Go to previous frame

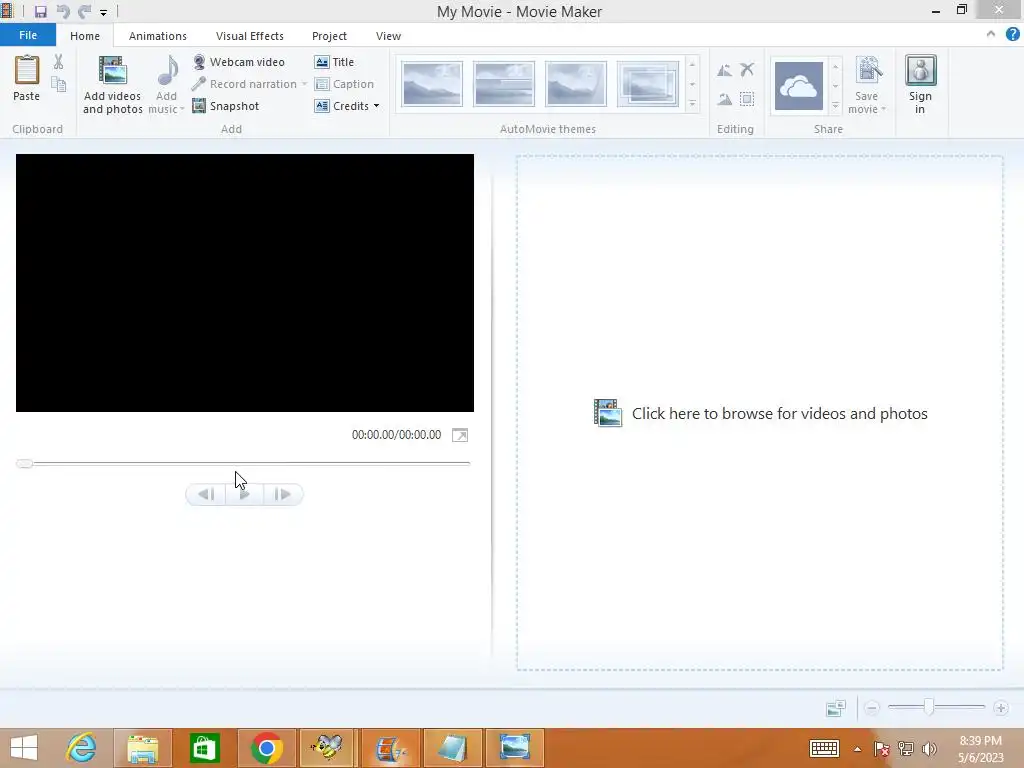[x=206, y=494]
